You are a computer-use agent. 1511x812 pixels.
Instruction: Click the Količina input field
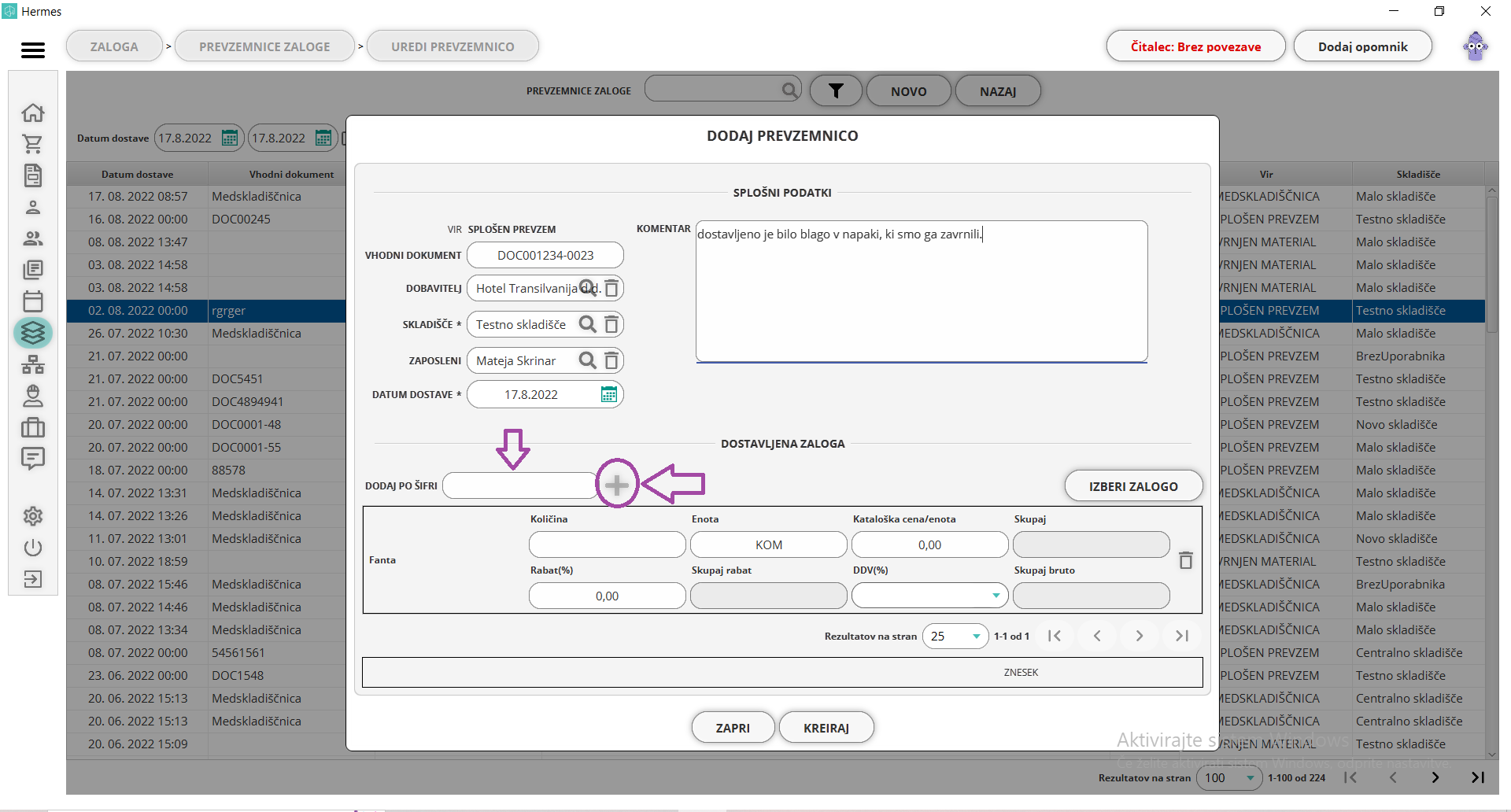[x=607, y=544]
